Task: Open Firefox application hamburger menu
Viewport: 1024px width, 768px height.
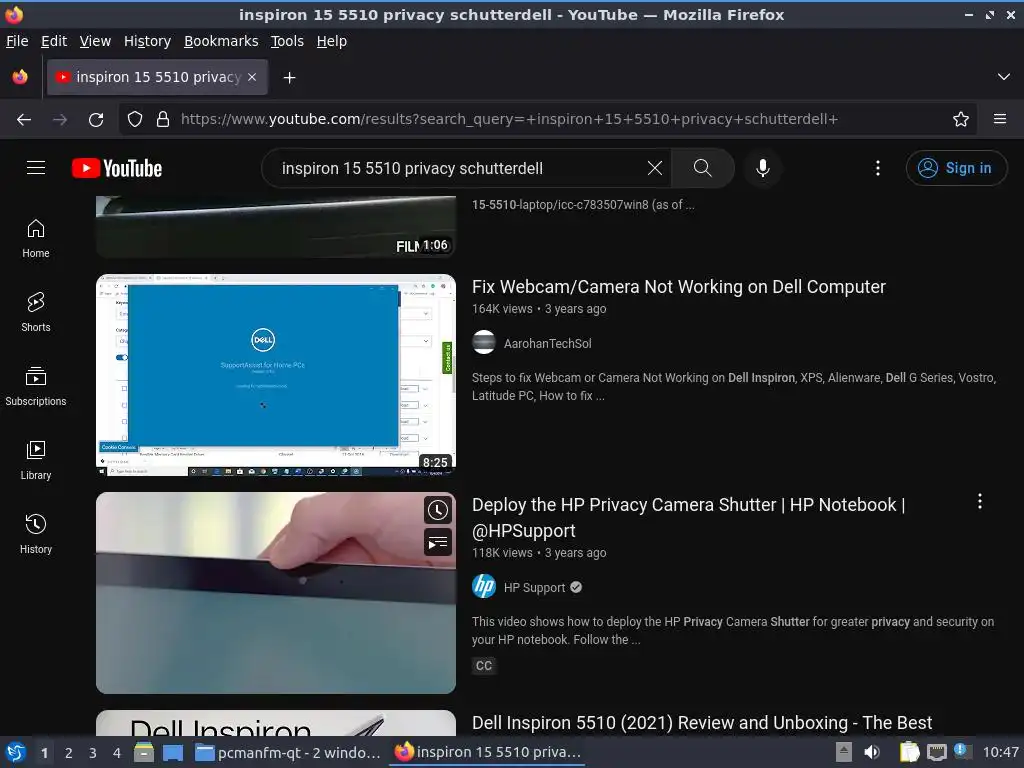Action: pos(999,119)
